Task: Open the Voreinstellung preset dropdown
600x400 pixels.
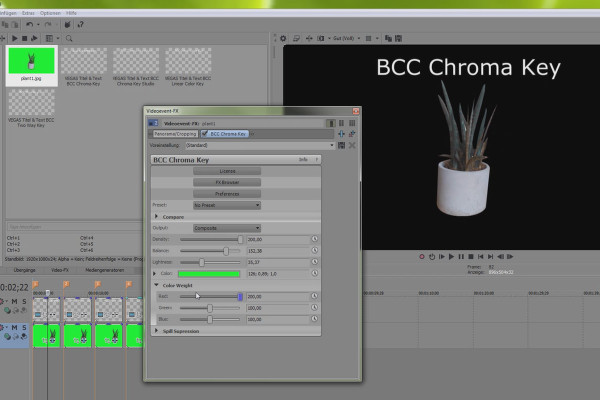Action: [x=331, y=145]
